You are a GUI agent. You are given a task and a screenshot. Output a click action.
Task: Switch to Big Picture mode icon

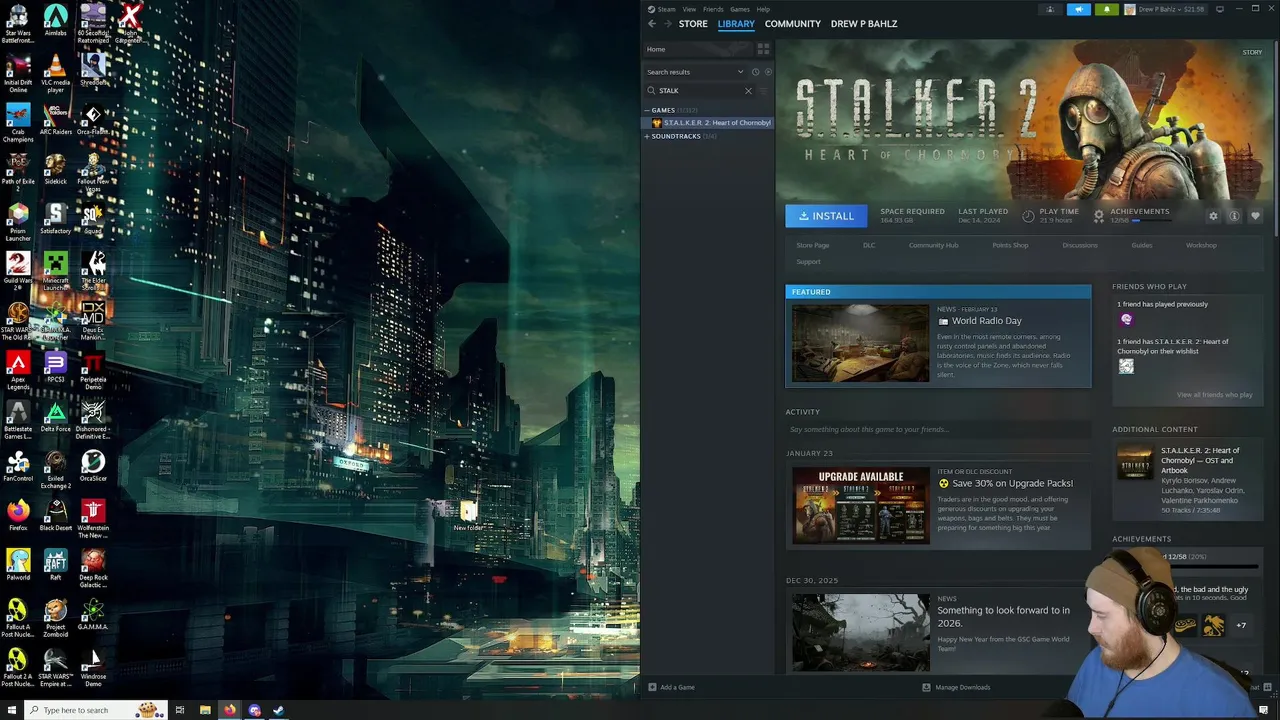1220,9
